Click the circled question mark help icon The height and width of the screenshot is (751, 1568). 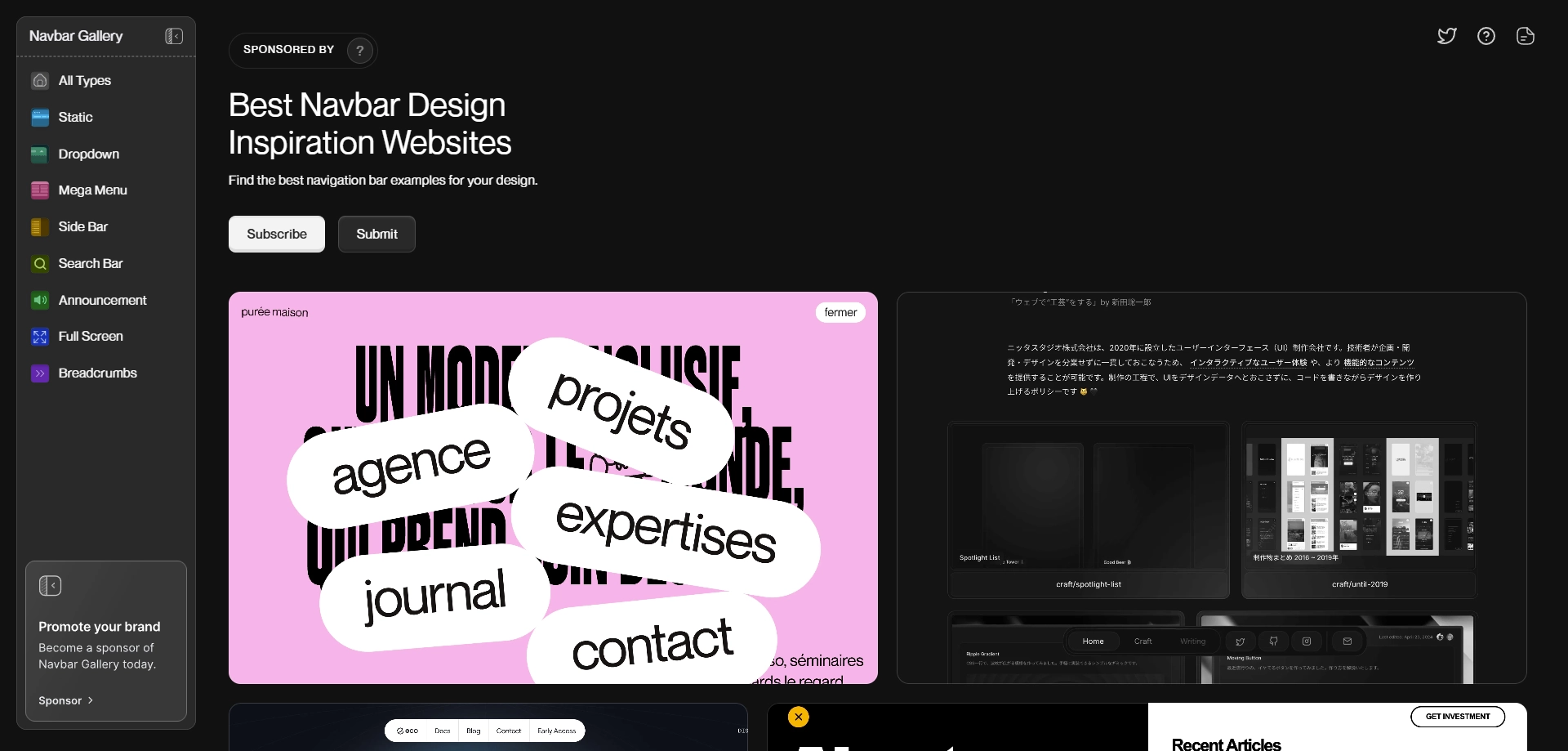1486,36
